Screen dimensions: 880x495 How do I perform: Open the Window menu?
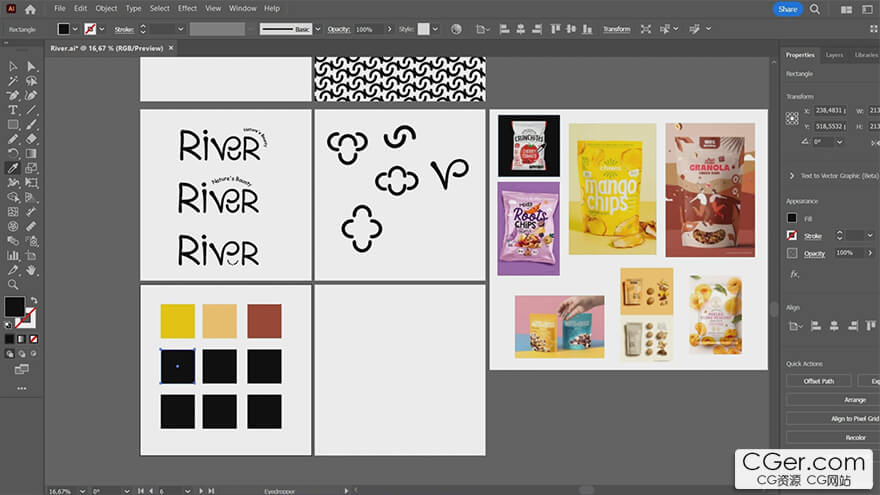tap(242, 8)
